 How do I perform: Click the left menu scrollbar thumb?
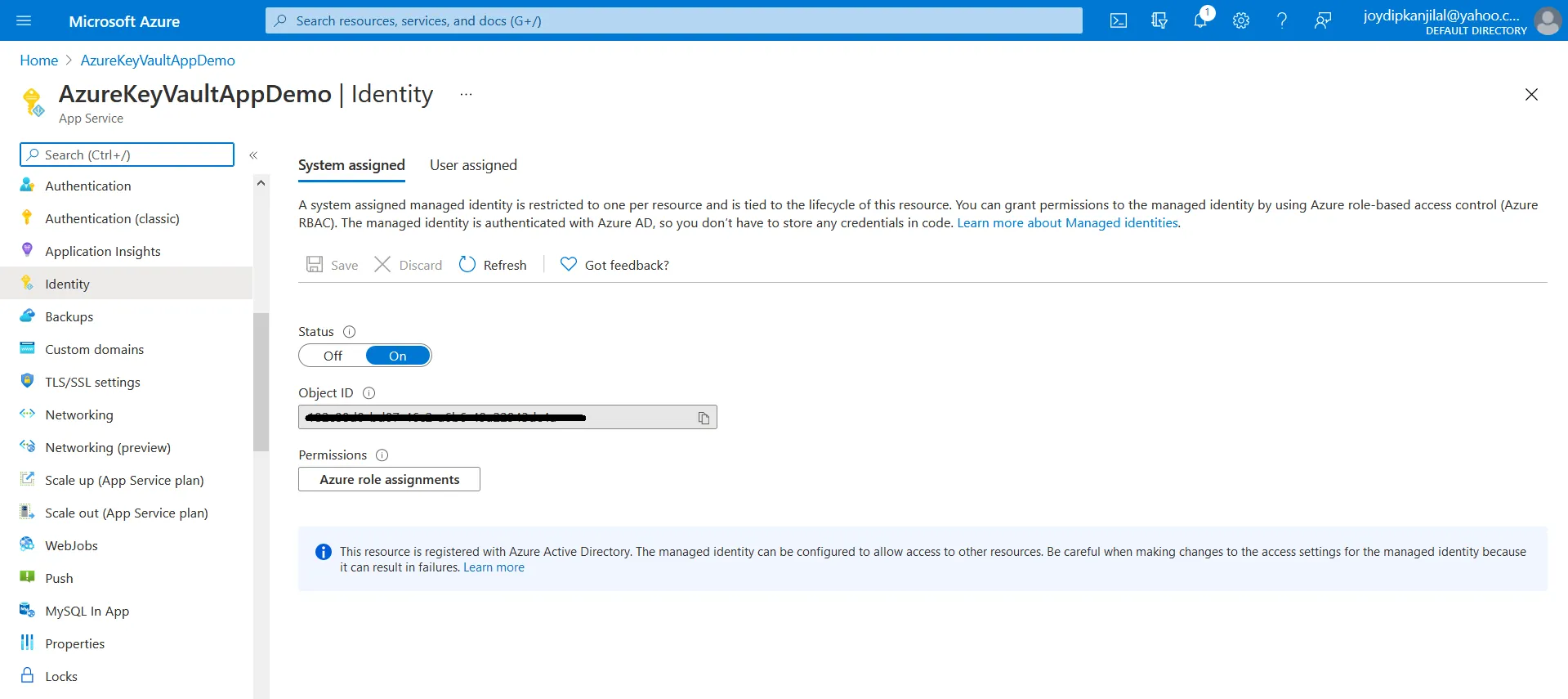pyautogui.click(x=261, y=382)
